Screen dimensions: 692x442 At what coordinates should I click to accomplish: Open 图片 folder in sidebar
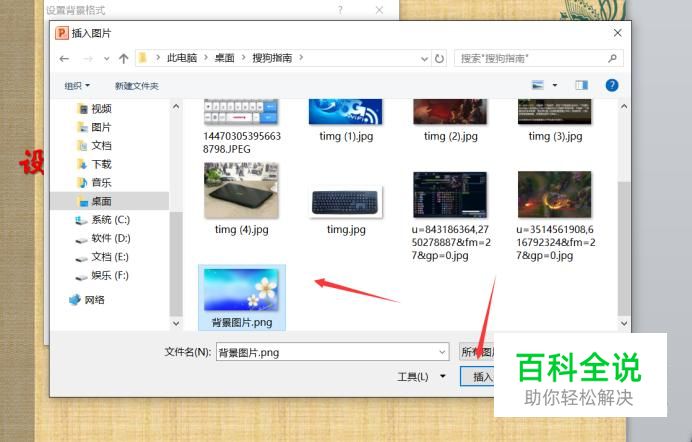94,127
